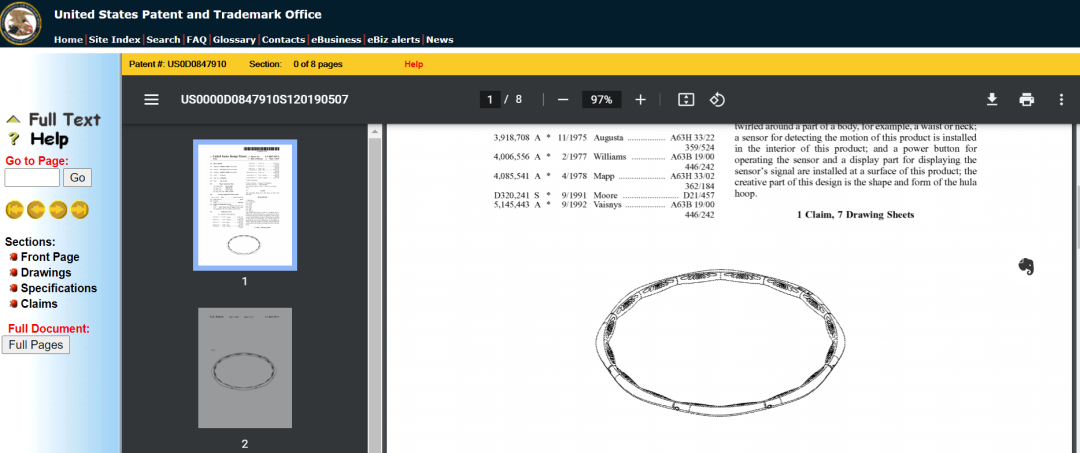Viewport: 1080px width, 453px height.
Task: Click the Go button
Action: [x=77, y=178]
